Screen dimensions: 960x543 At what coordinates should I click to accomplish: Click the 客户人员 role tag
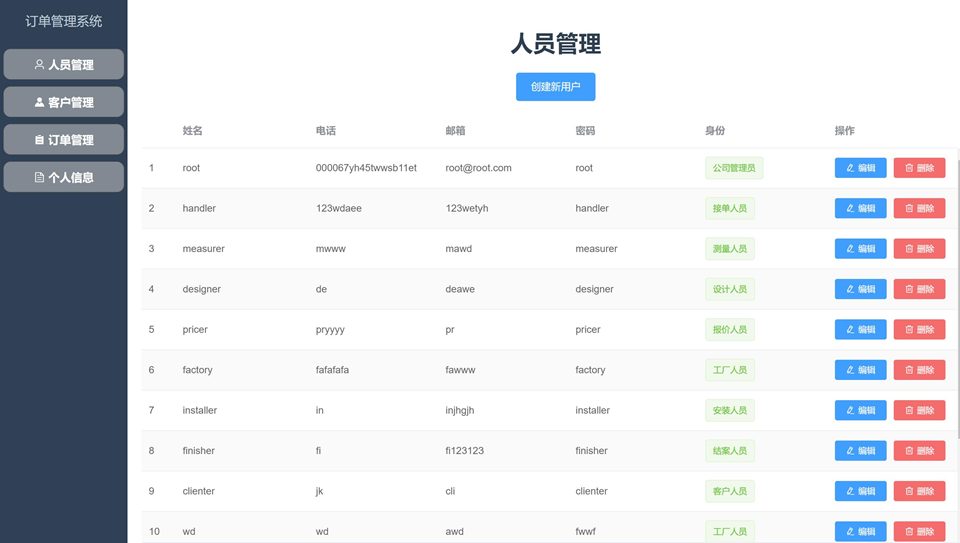(x=729, y=491)
